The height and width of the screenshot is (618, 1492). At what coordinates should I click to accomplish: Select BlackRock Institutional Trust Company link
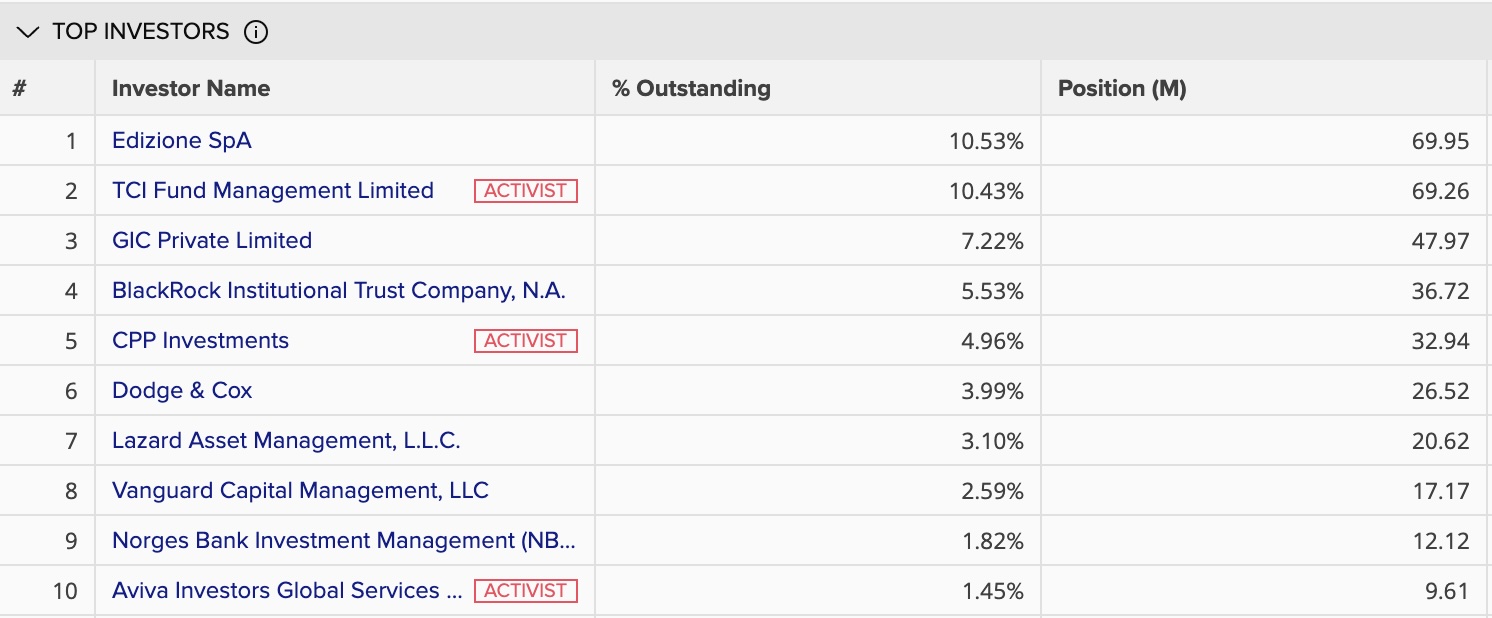[x=339, y=290]
